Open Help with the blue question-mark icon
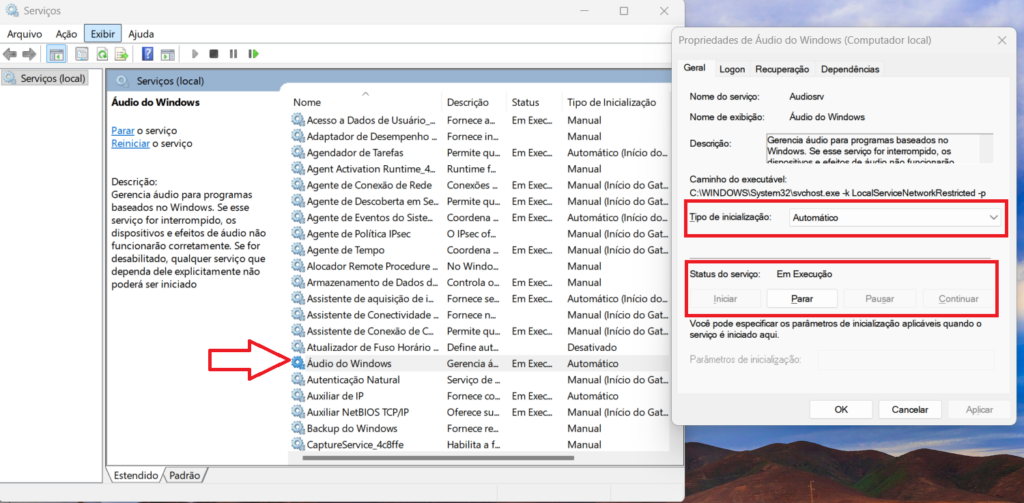The width and height of the screenshot is (1024, 503). click(x=148, y=54)
